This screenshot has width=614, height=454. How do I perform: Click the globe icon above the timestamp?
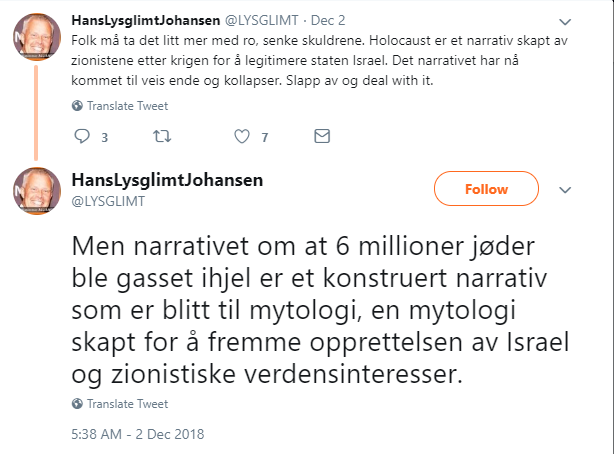click(78, 403)
